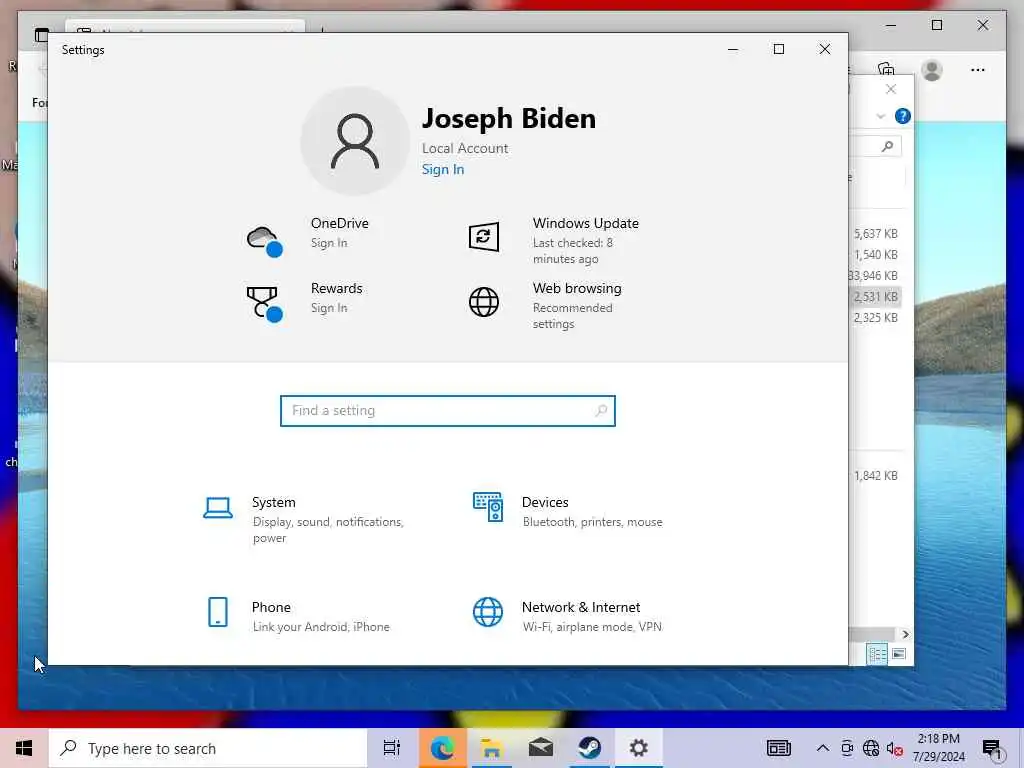Switch Explorer to details view icon

(877, 654)
